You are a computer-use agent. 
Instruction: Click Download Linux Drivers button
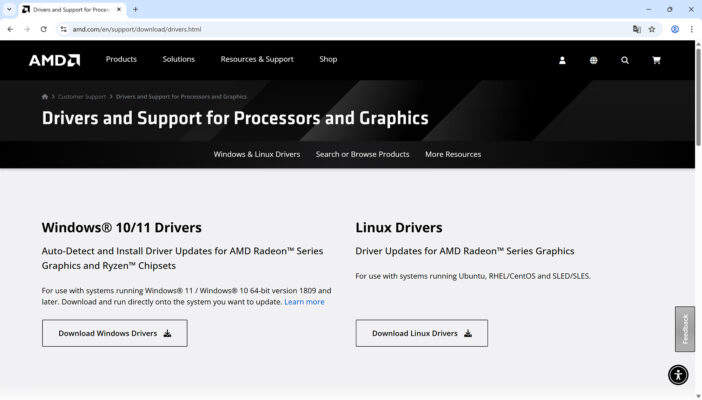point(421,333)
